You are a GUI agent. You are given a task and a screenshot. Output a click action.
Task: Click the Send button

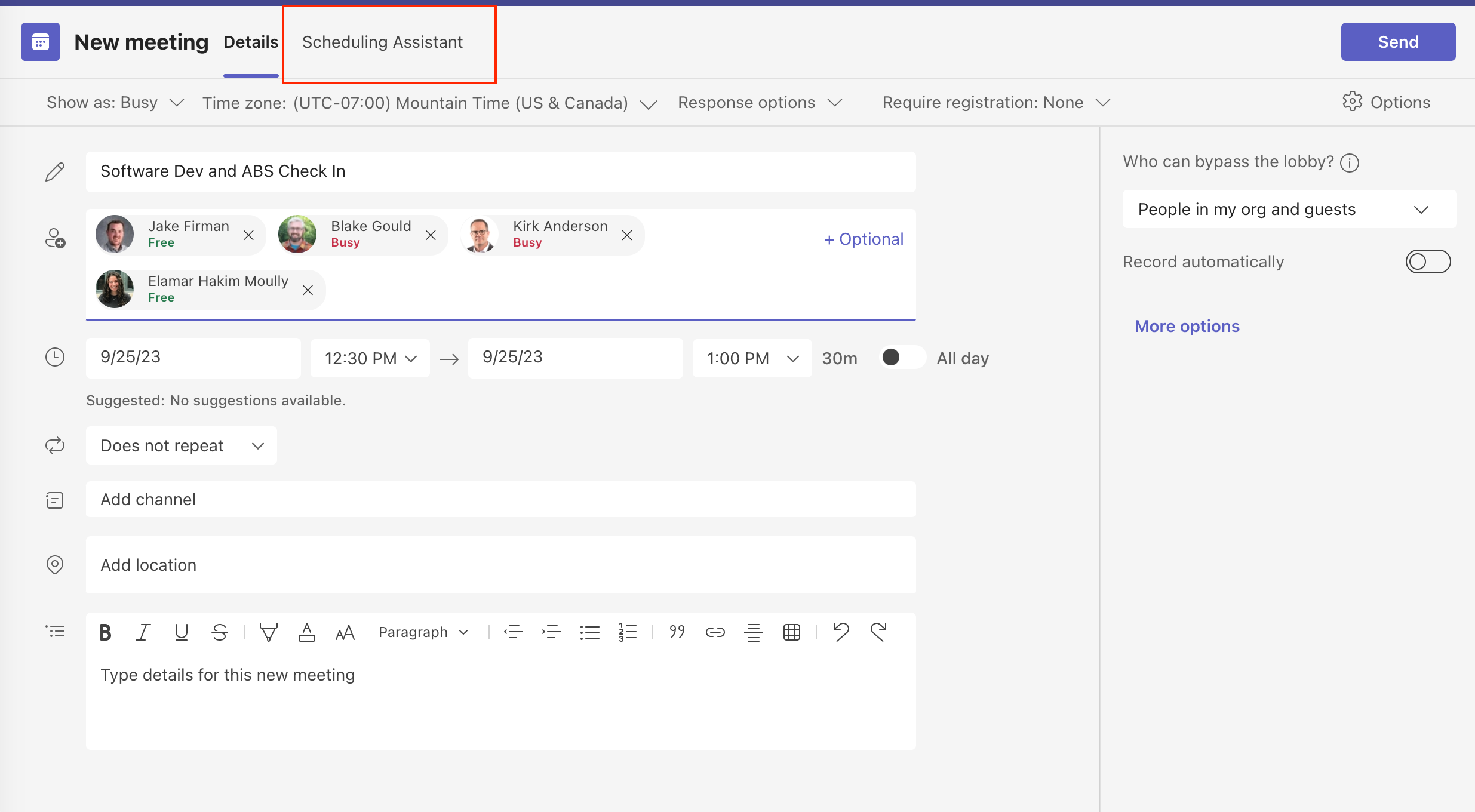pos(1398,41)
